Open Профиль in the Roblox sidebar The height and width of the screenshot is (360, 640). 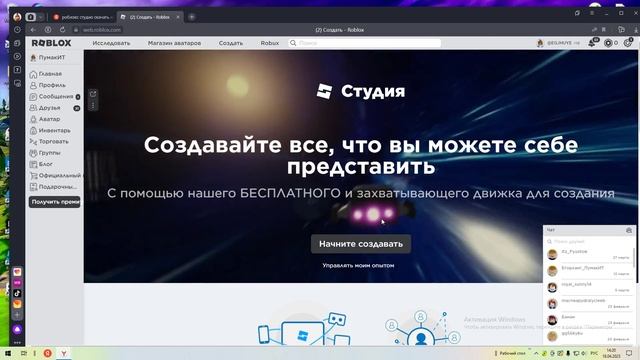[47, 85]
